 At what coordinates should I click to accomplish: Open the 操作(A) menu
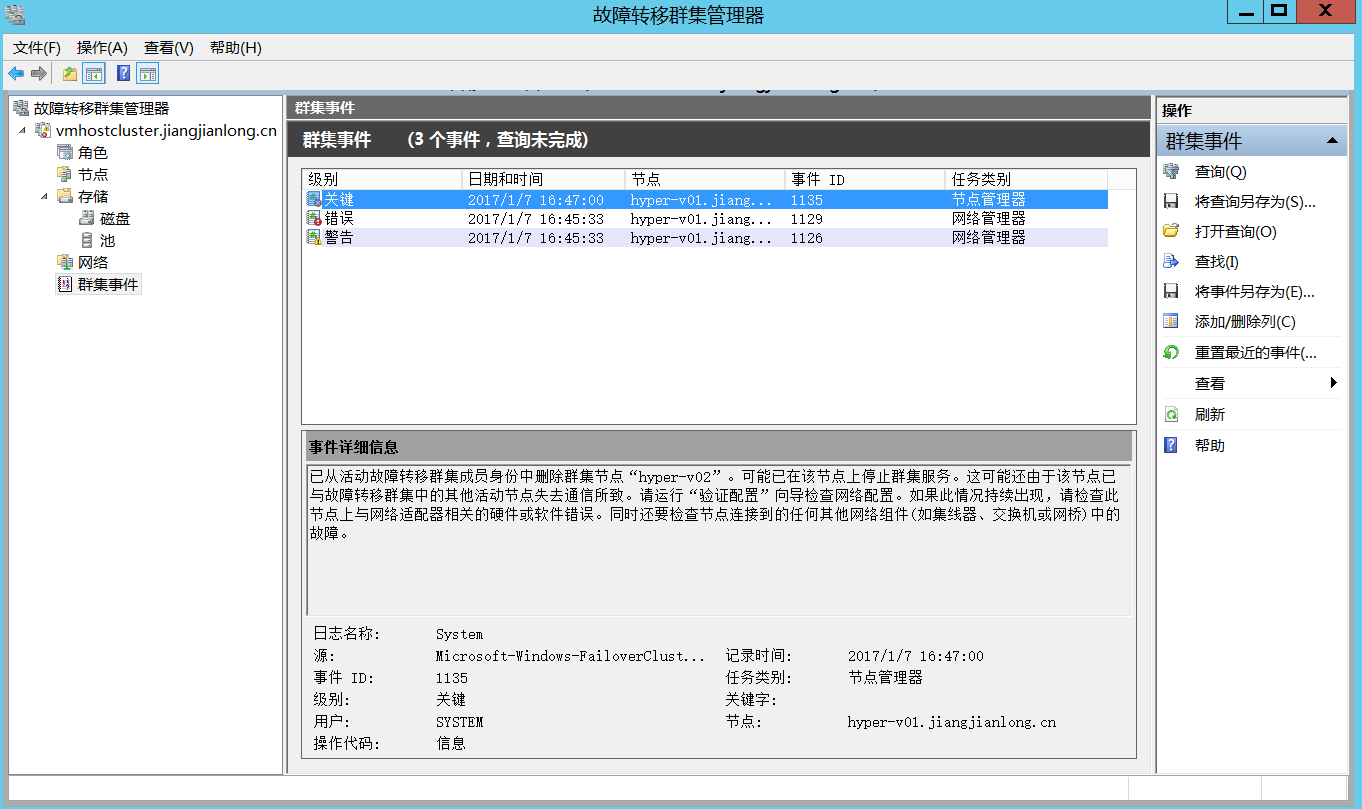pos(102,47)
